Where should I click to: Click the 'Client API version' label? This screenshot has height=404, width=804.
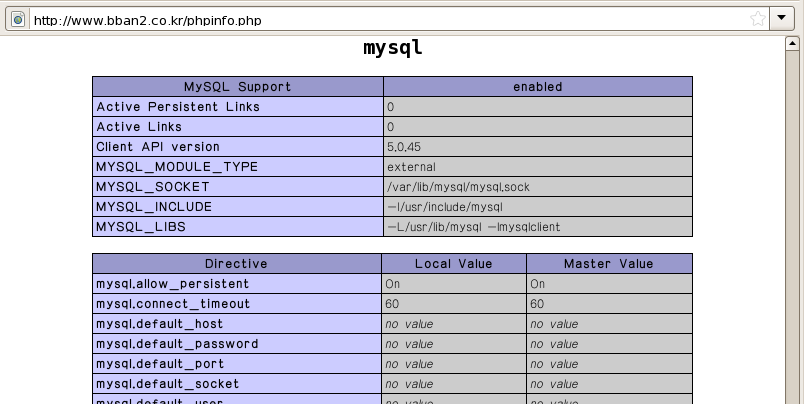158,147
